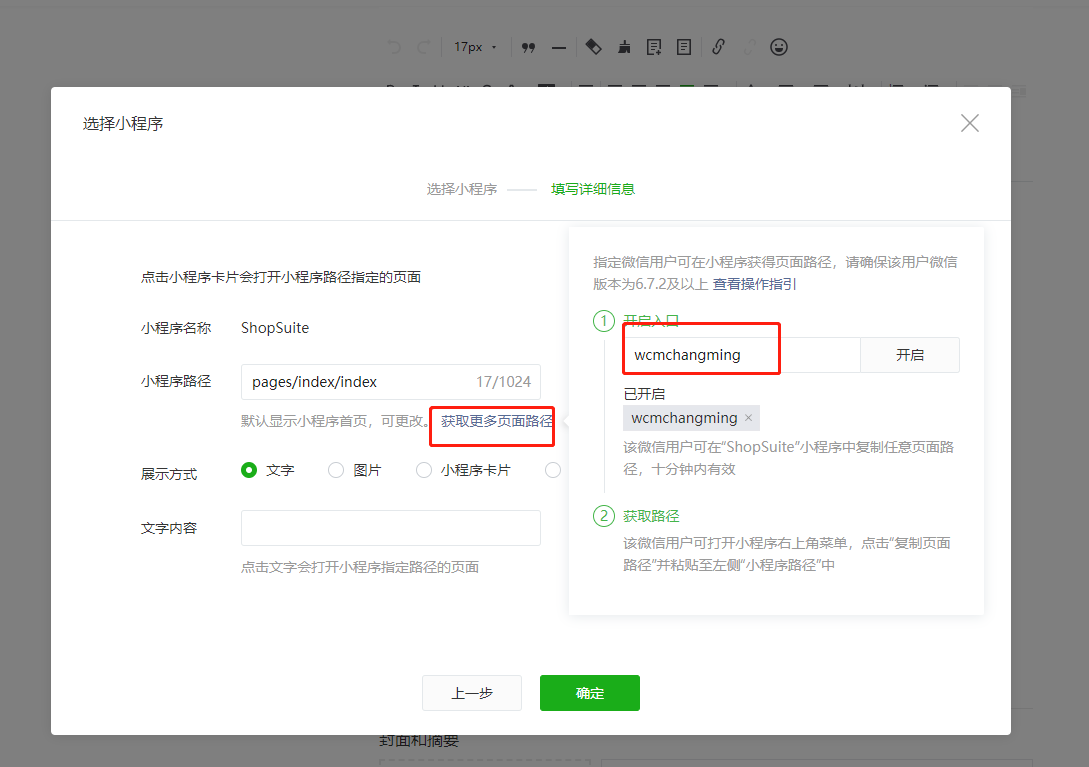Image resolution: width=1089 pixels, height=767 pixels.
Task: Click the 获取路径 step heading
Action: point(651,516)
